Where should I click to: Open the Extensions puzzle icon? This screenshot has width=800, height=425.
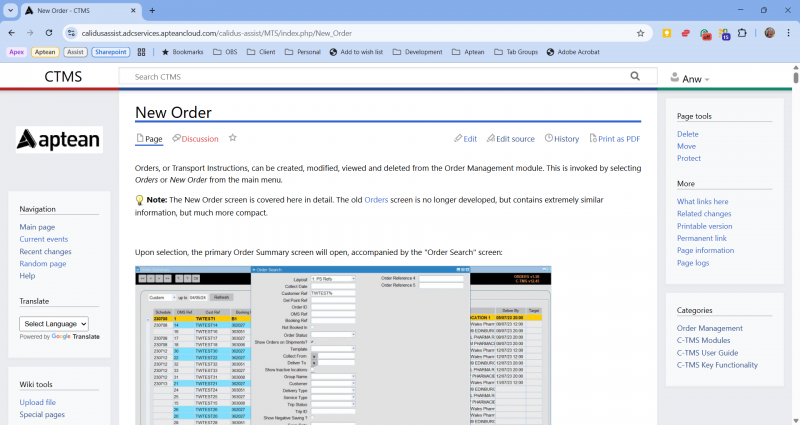coord(742,33)
